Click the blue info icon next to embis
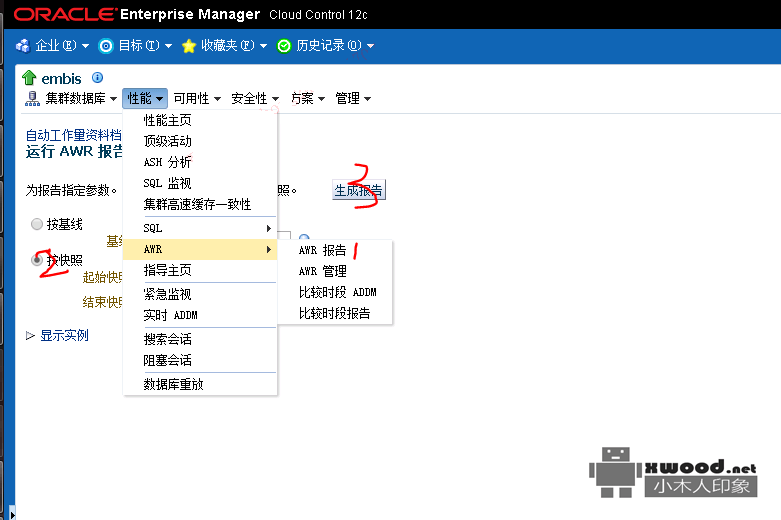The height and width of the screenshot is (520, 781). pos(98,77)
